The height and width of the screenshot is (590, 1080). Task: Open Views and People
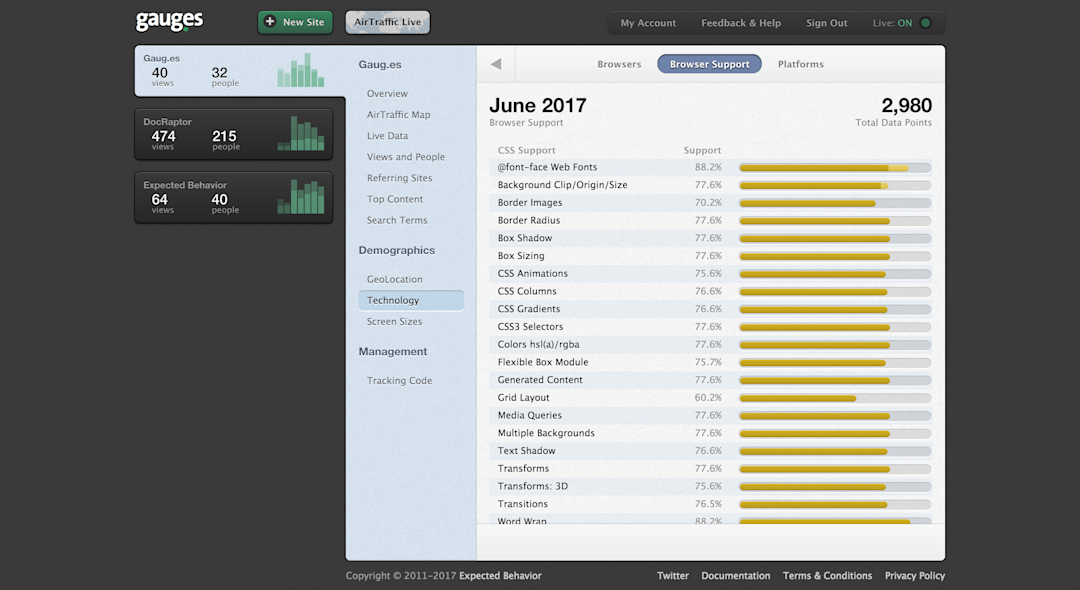tap(406, 157)
